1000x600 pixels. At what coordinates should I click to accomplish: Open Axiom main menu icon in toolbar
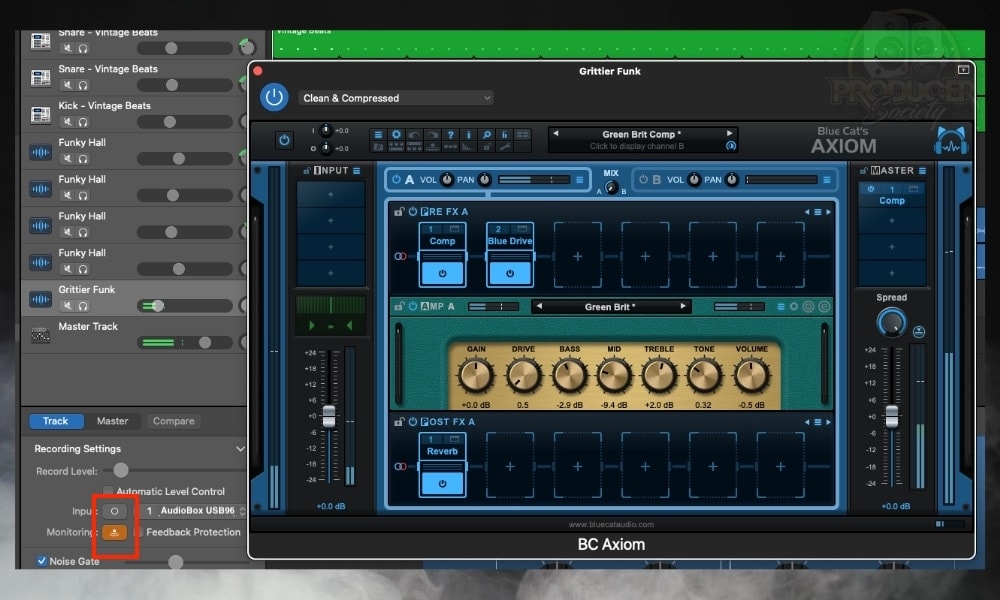[x=378, y=135]
